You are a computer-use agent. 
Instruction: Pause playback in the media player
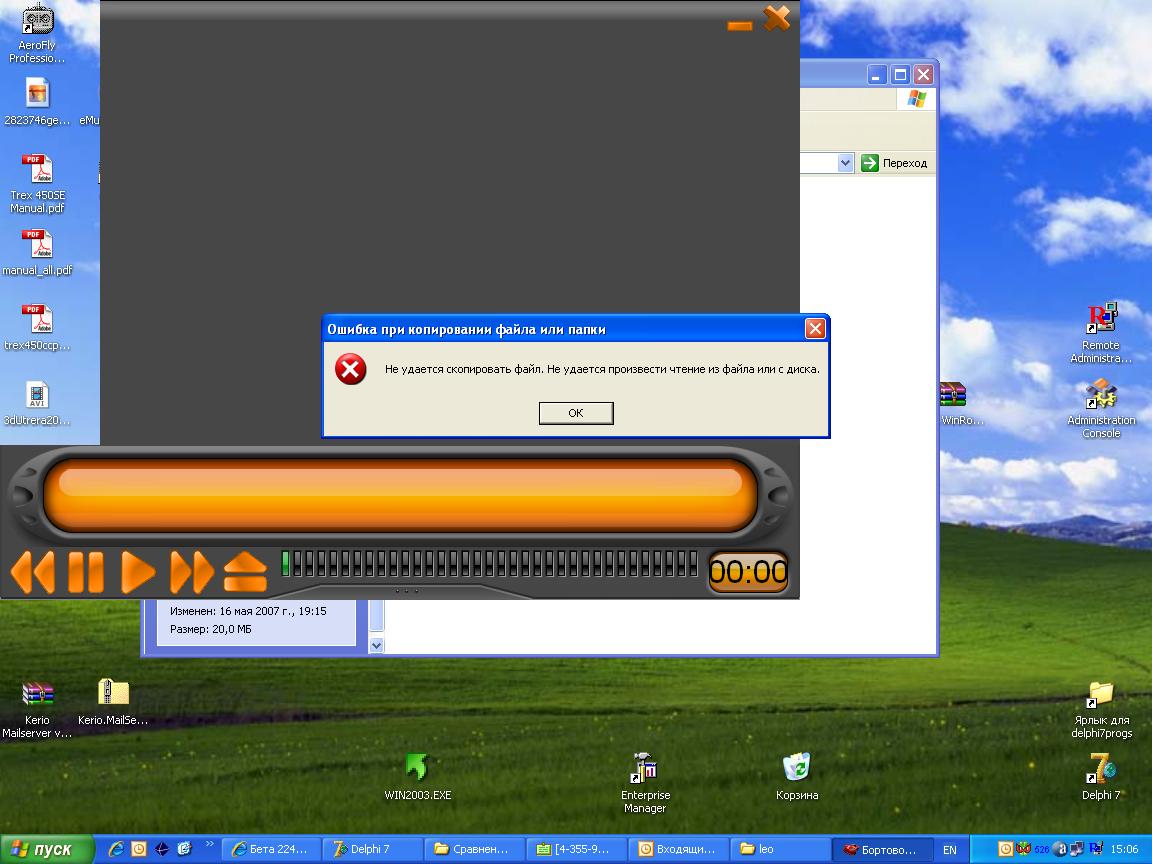[86, 572]
